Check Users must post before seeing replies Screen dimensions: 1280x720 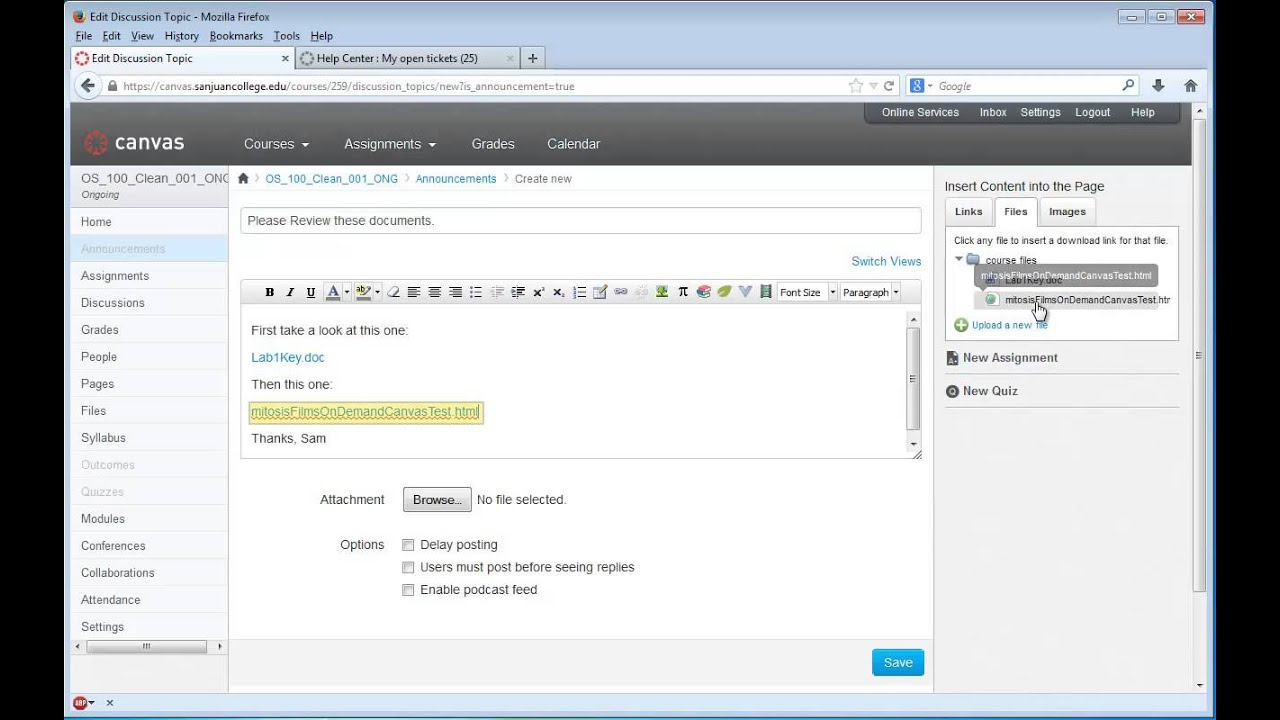click(x=408, y=567)
